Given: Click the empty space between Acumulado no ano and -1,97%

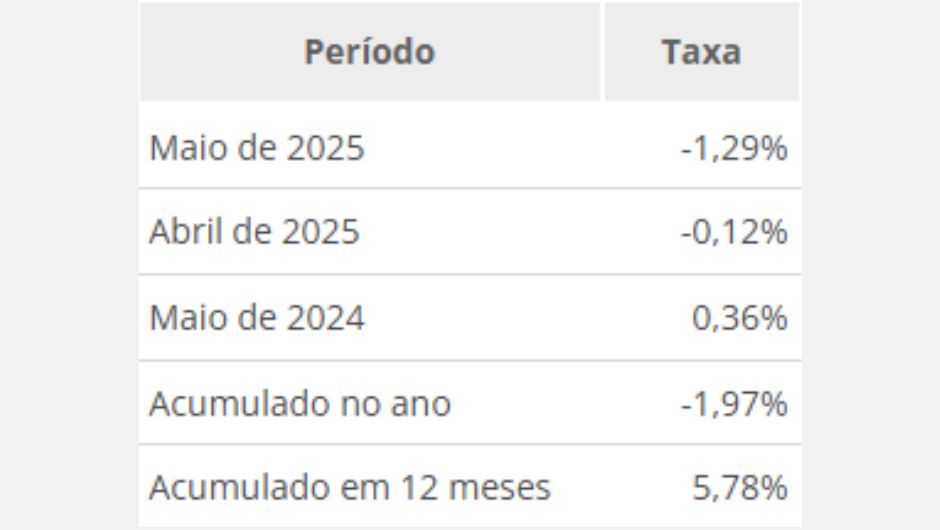Looking at the screenshot, I should 565,403.
